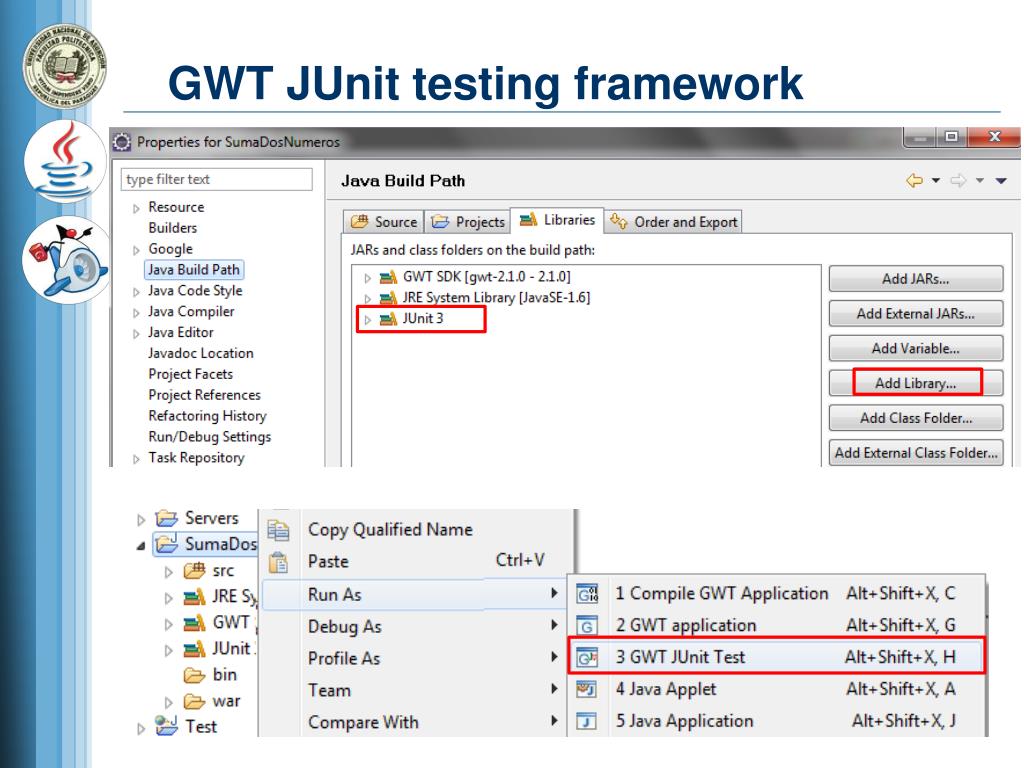Expand the Java Code Style node

[x=136, y=292]
